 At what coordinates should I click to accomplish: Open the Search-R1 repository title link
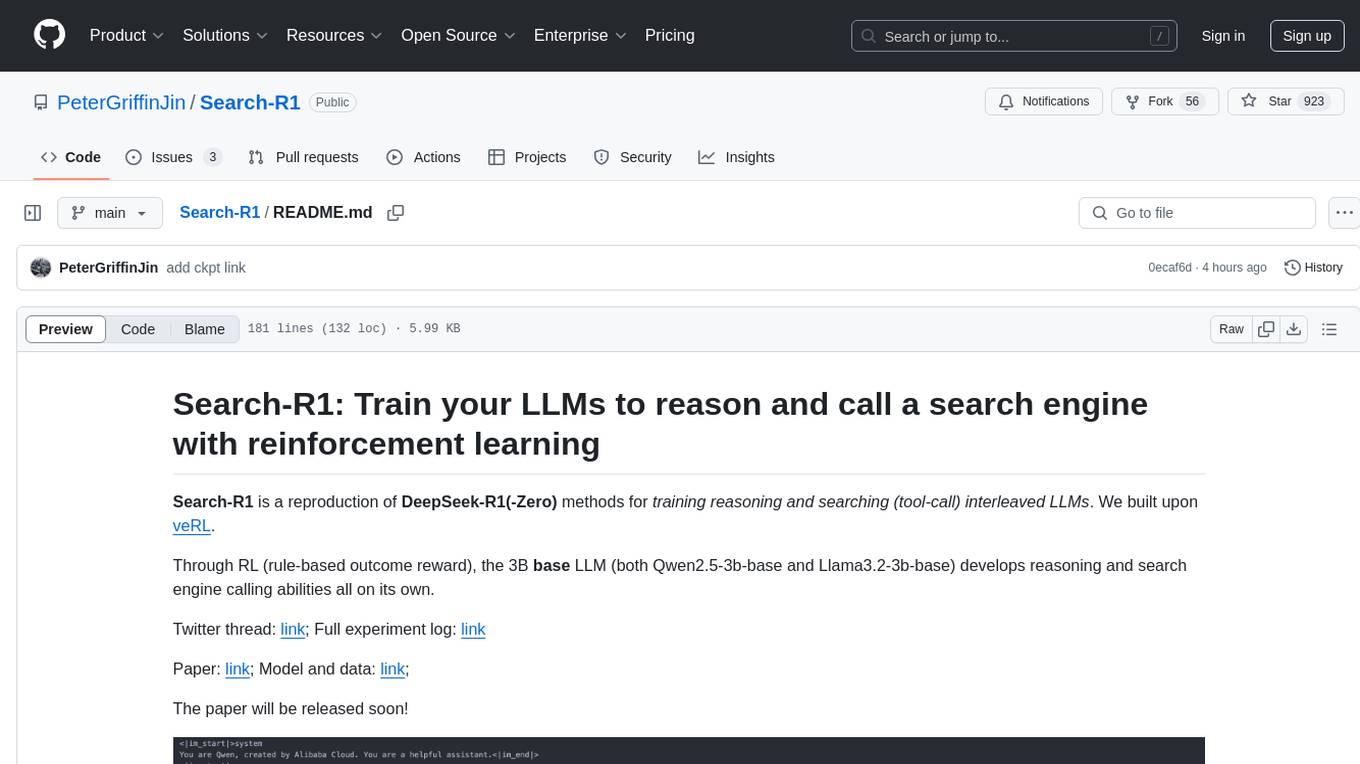tap(250, 102)
